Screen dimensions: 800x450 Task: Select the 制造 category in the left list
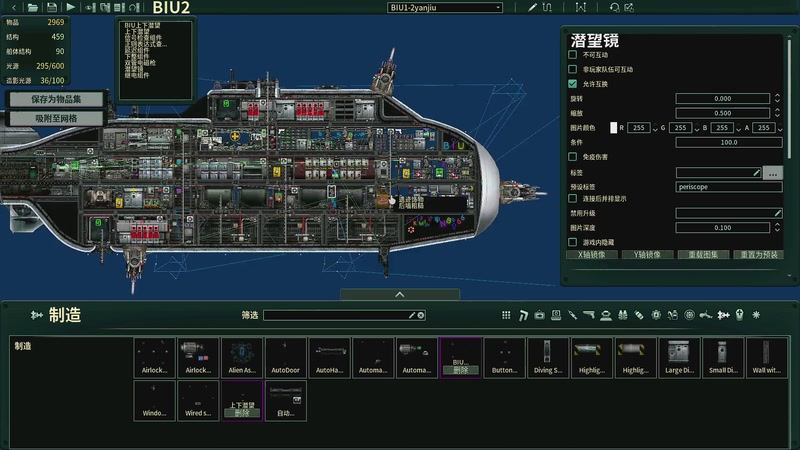[x=23, y=346]
